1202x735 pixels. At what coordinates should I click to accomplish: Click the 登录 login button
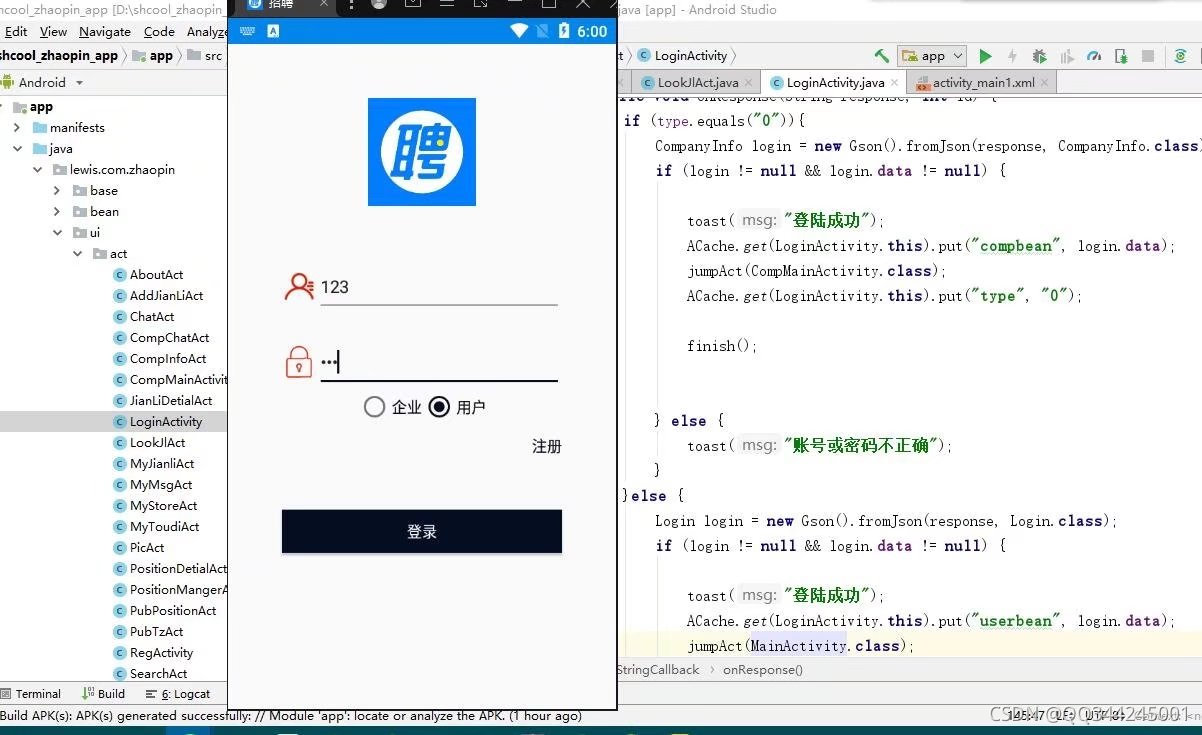tap(422, 531)
